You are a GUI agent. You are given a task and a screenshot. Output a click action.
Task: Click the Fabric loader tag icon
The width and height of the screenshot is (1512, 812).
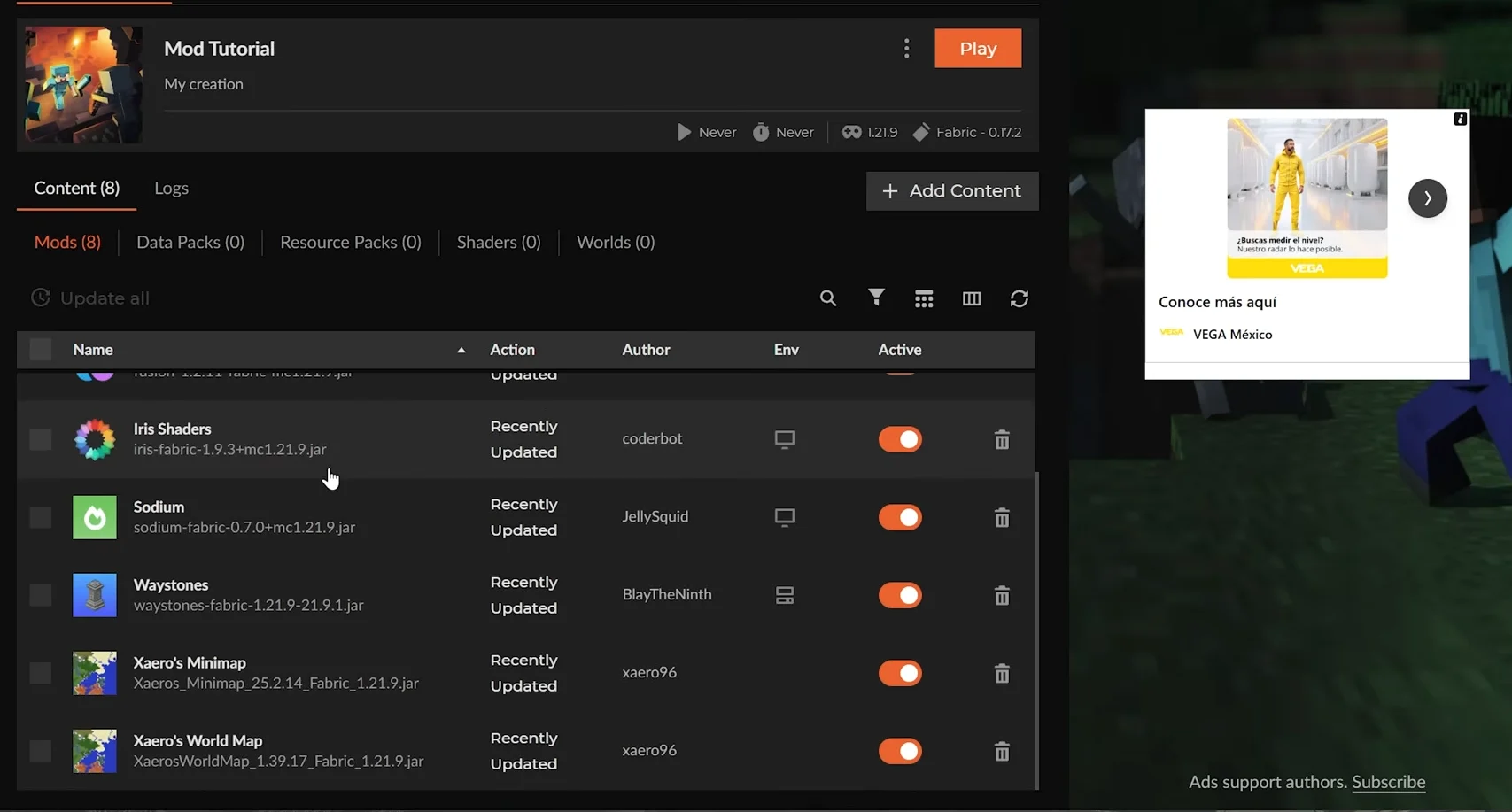(921, 132)
